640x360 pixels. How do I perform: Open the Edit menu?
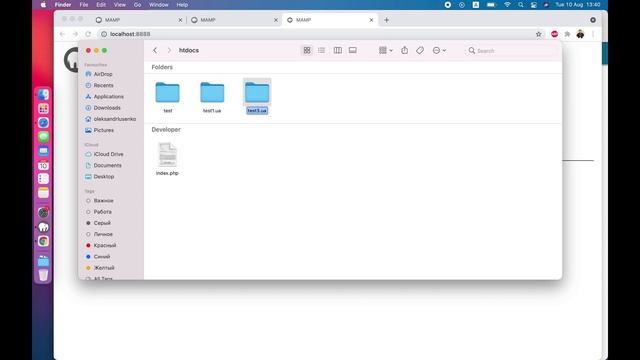[x=101, y=5]
